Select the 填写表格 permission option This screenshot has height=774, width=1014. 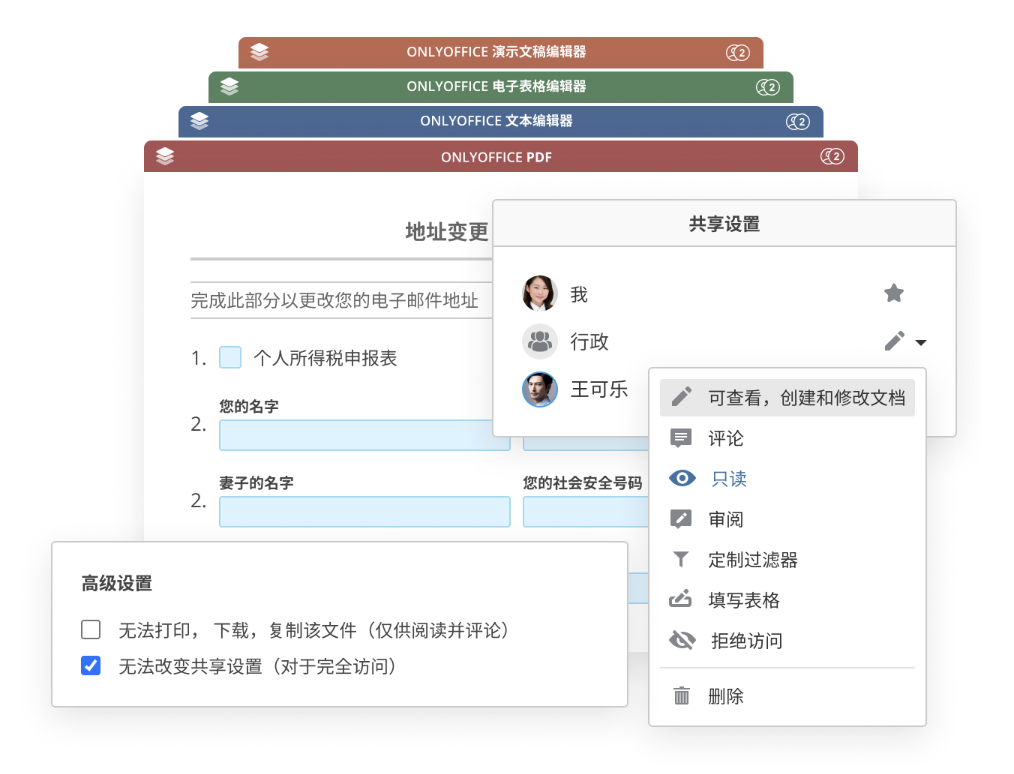787,600
